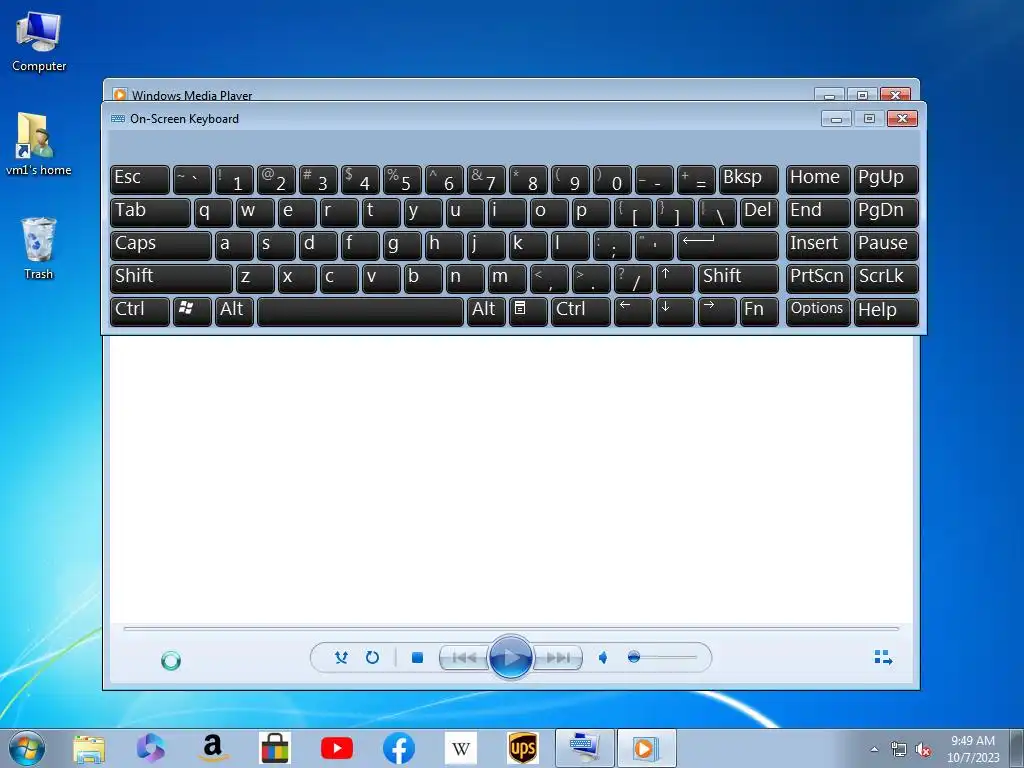Screen dimensions: 1024x768
Task: Click the On-Screen Keyboard taskbar icon
Action: pos(584,748)
